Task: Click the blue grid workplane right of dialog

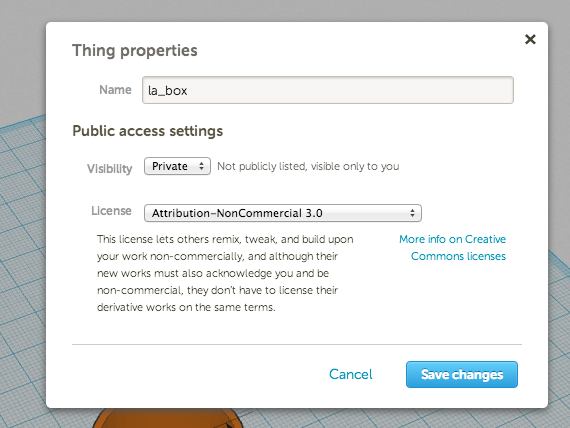Action: pos(559,327)
